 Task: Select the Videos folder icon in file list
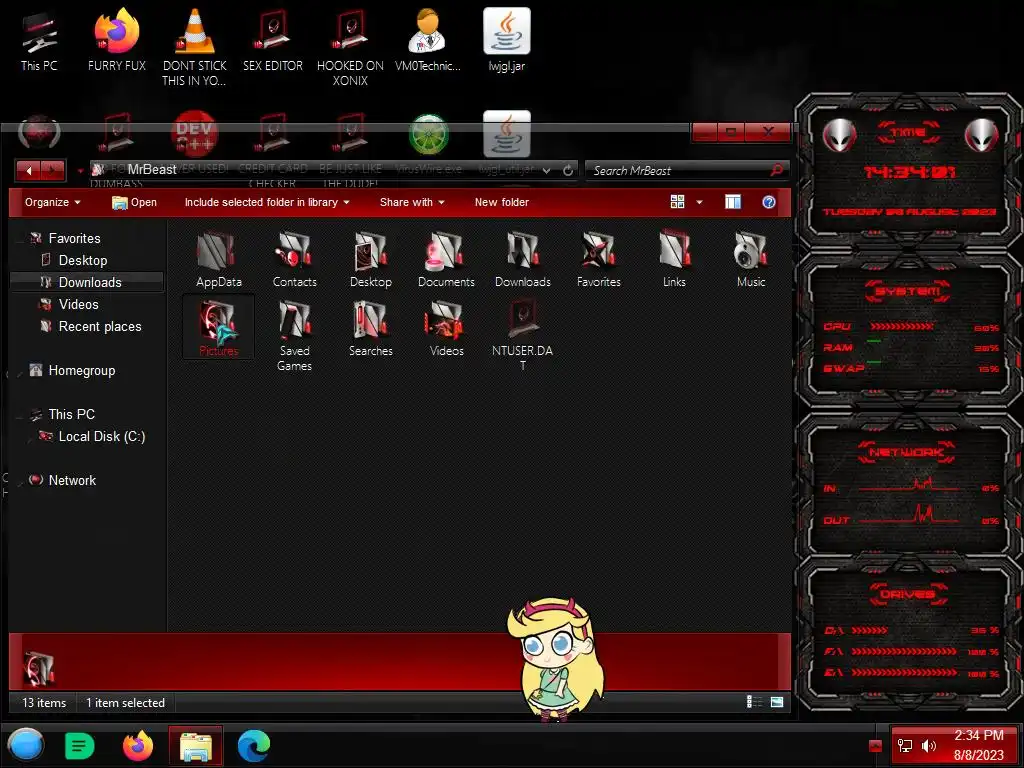(446, 328)
